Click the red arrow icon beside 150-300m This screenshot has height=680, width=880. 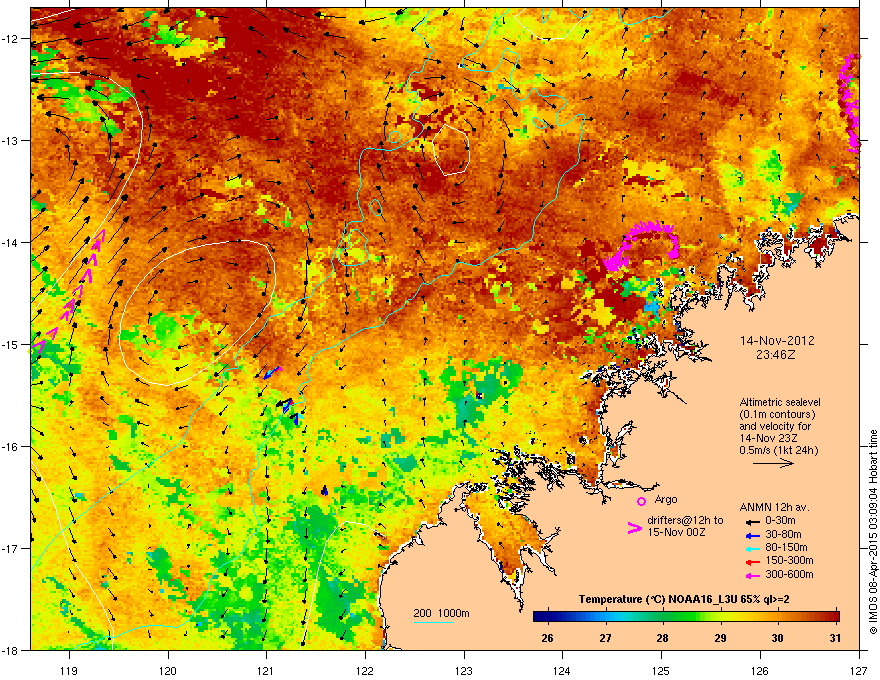tap(753, 562)
